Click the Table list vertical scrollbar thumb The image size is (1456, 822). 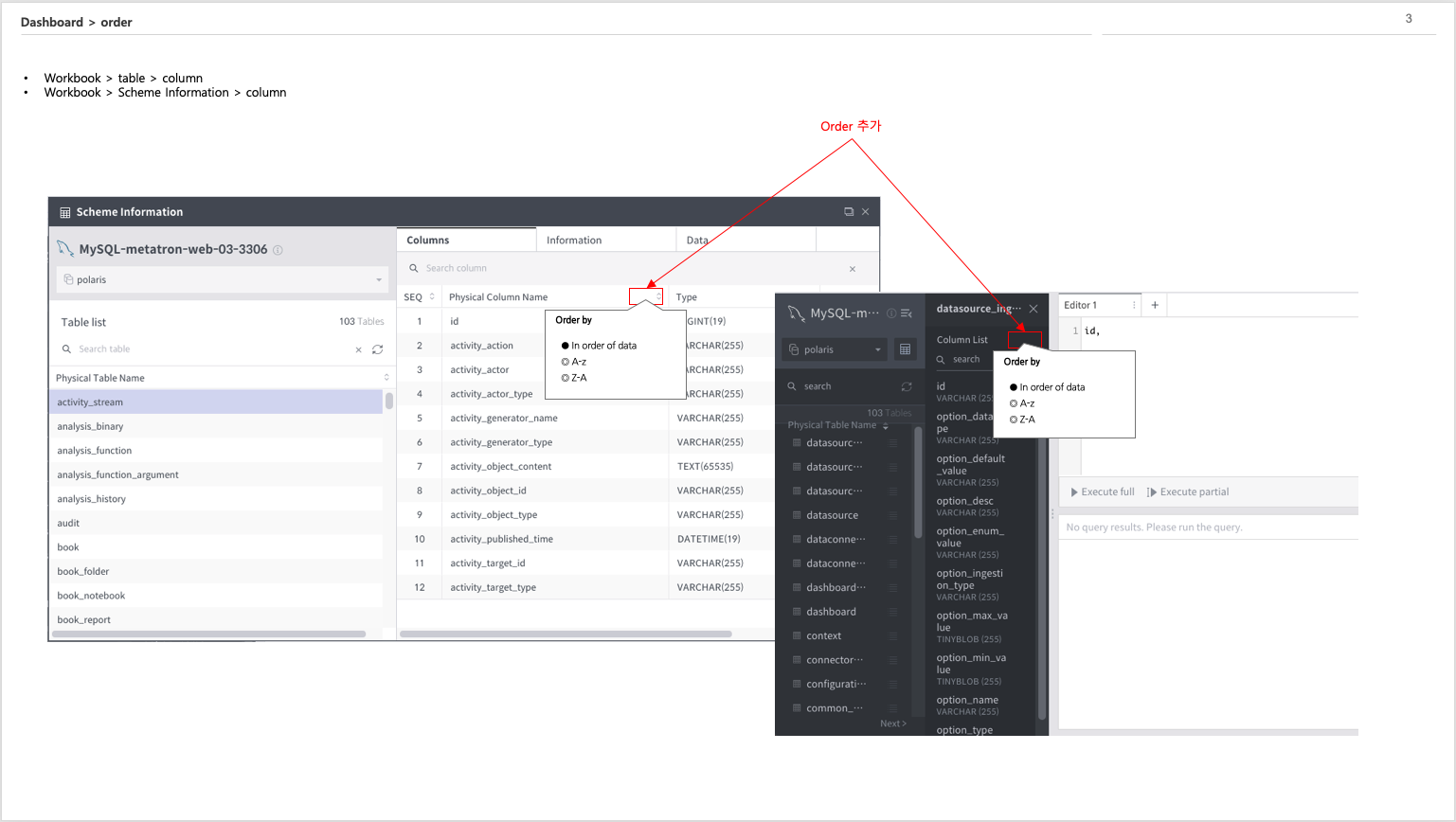[x=389, y=401]
